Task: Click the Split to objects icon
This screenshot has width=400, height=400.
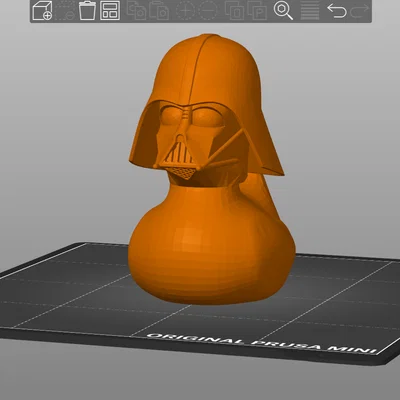Action: (235, 11)
